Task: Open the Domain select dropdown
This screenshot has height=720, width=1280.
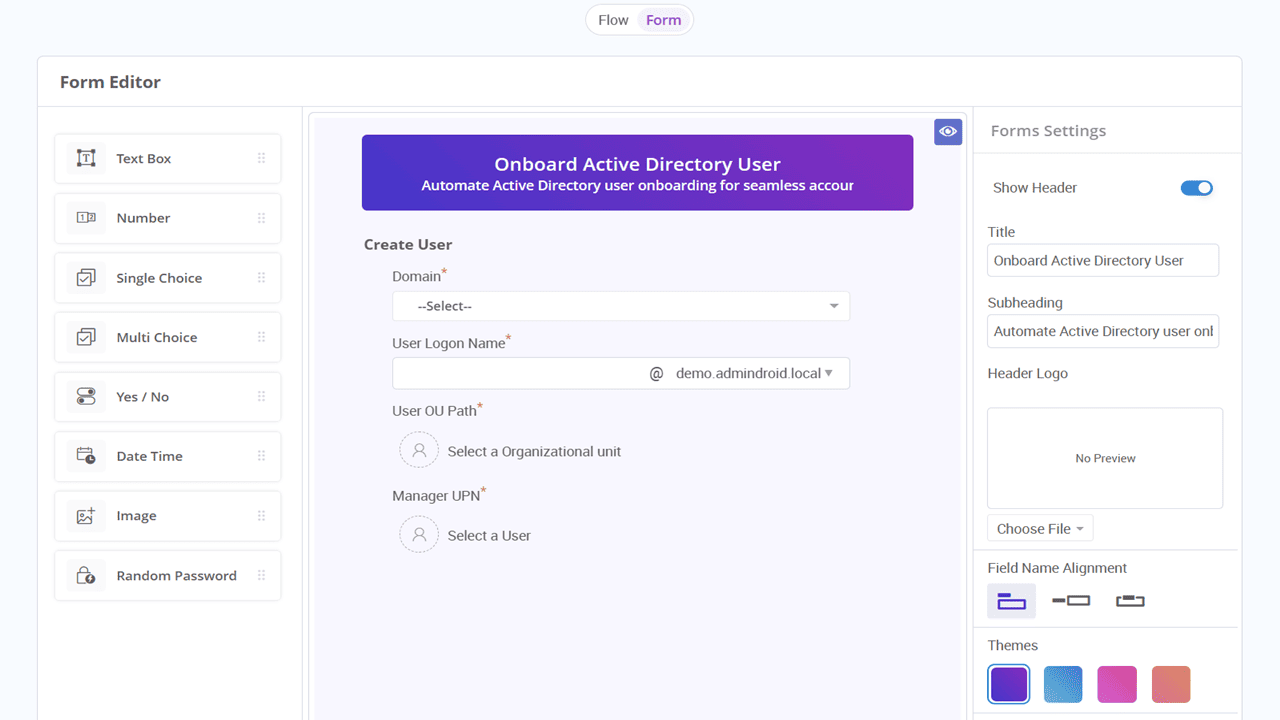Action: point(620,306)
